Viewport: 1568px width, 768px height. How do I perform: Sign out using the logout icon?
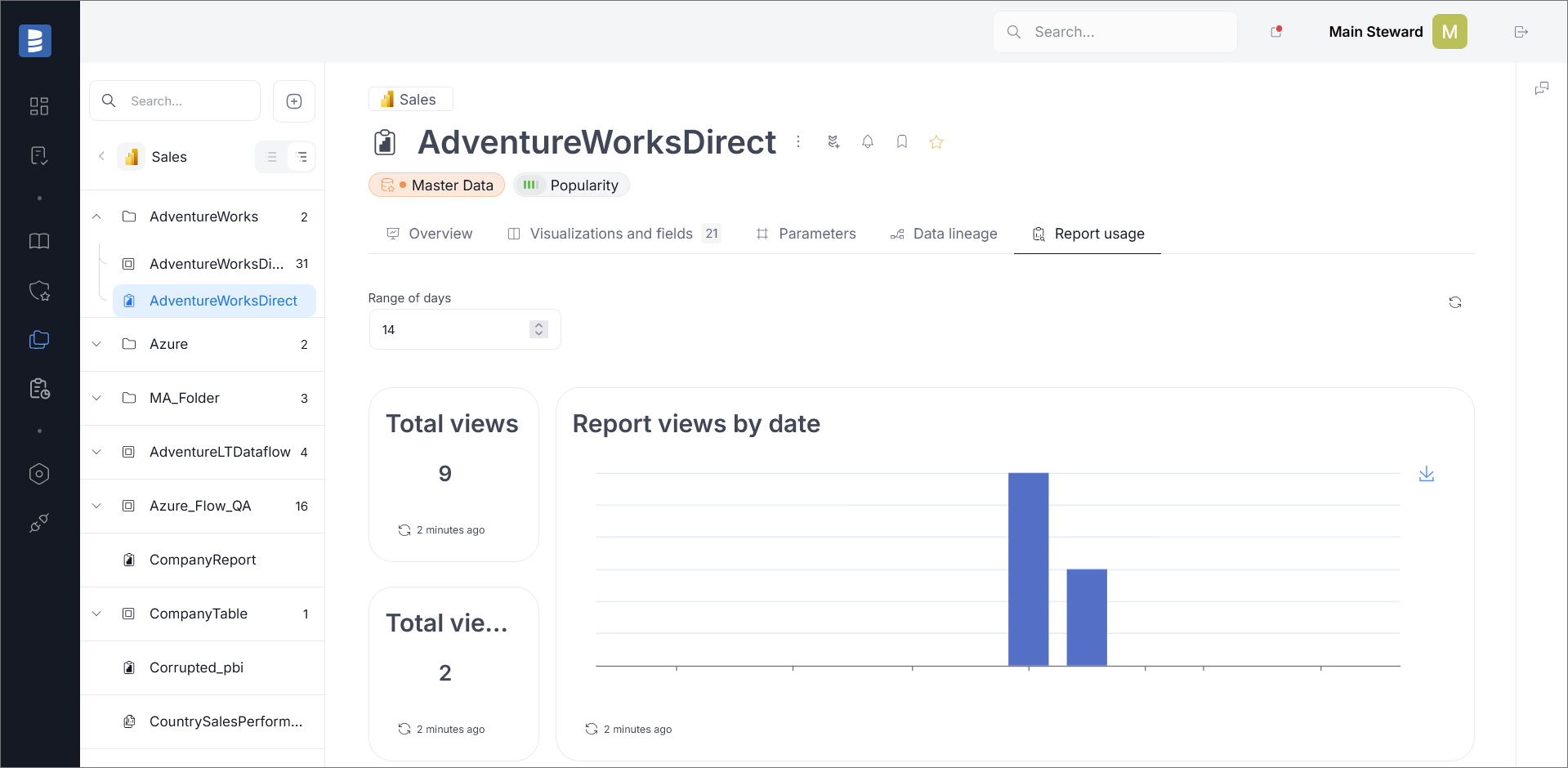point(1521,31)
